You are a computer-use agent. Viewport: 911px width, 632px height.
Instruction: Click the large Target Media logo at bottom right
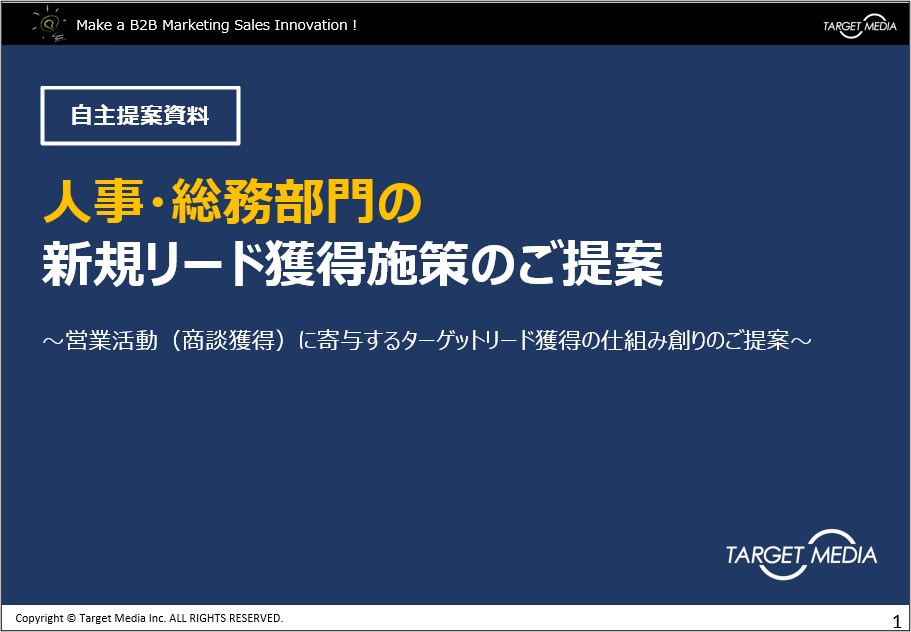click(801, 554)
